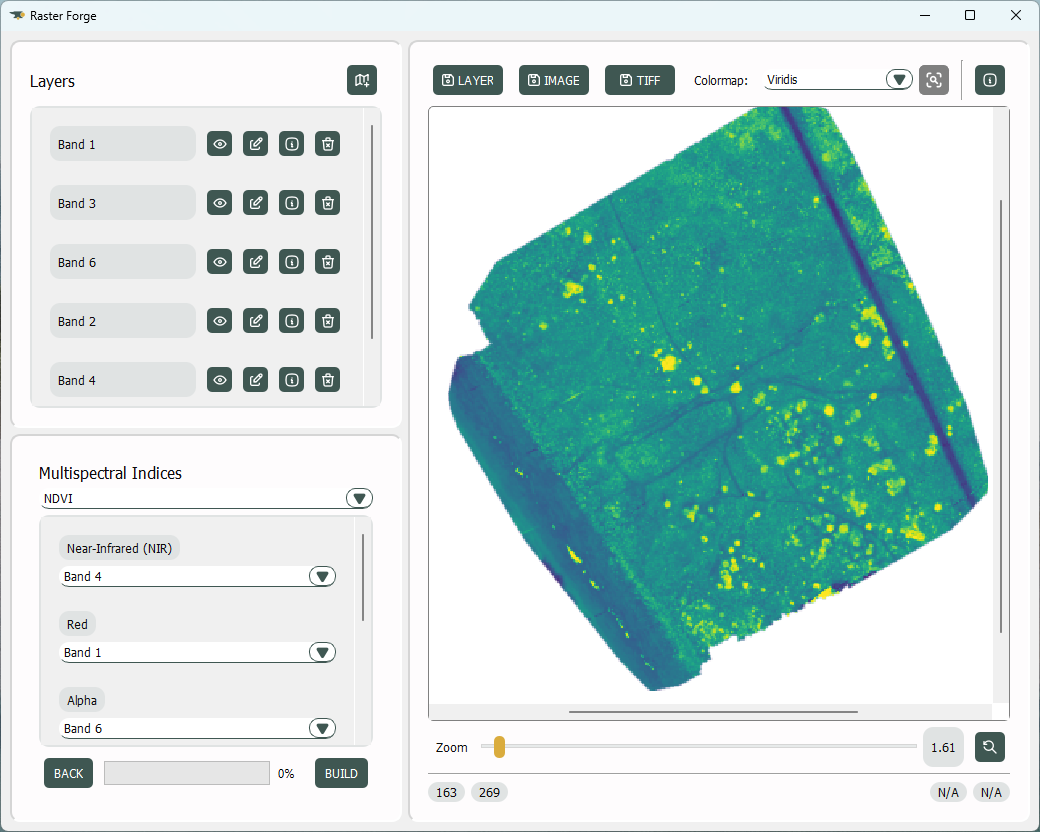Click the image viewer vertical scrollbar

(x=1001, y=416)
